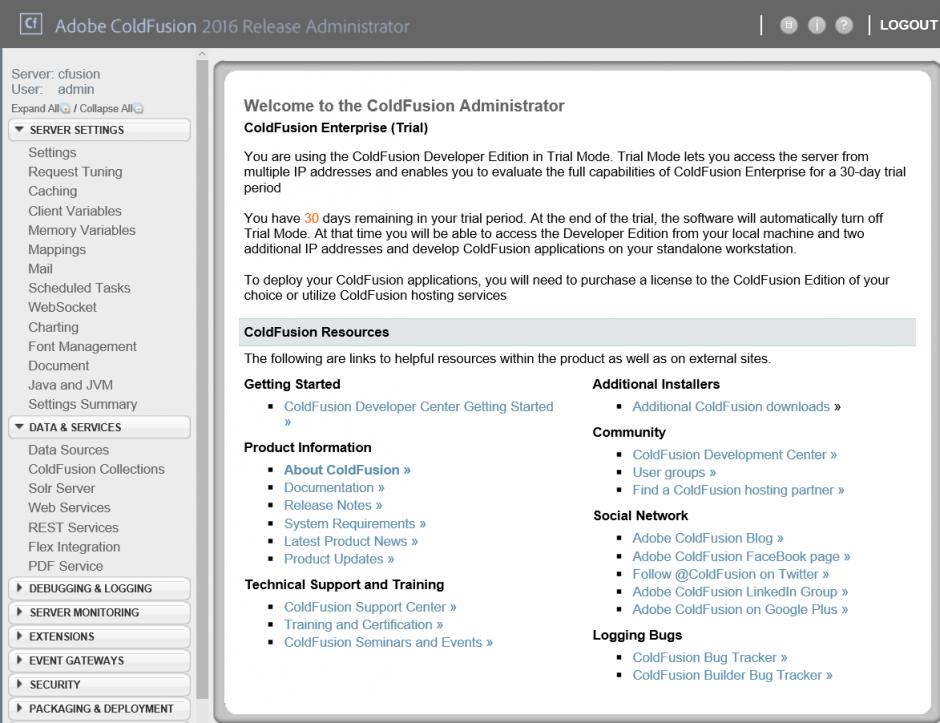Open ColdFusion Developer Center Getting Started link
Viewport: 940px width, 723px height.
418,414
